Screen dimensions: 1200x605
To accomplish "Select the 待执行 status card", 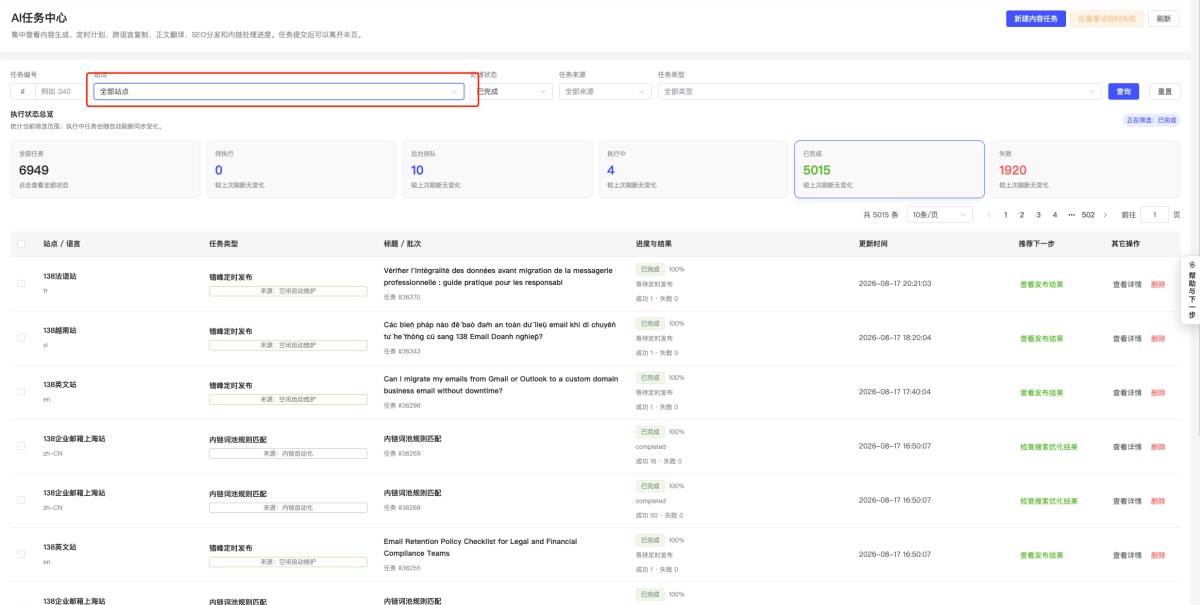I will pos(301,169).
